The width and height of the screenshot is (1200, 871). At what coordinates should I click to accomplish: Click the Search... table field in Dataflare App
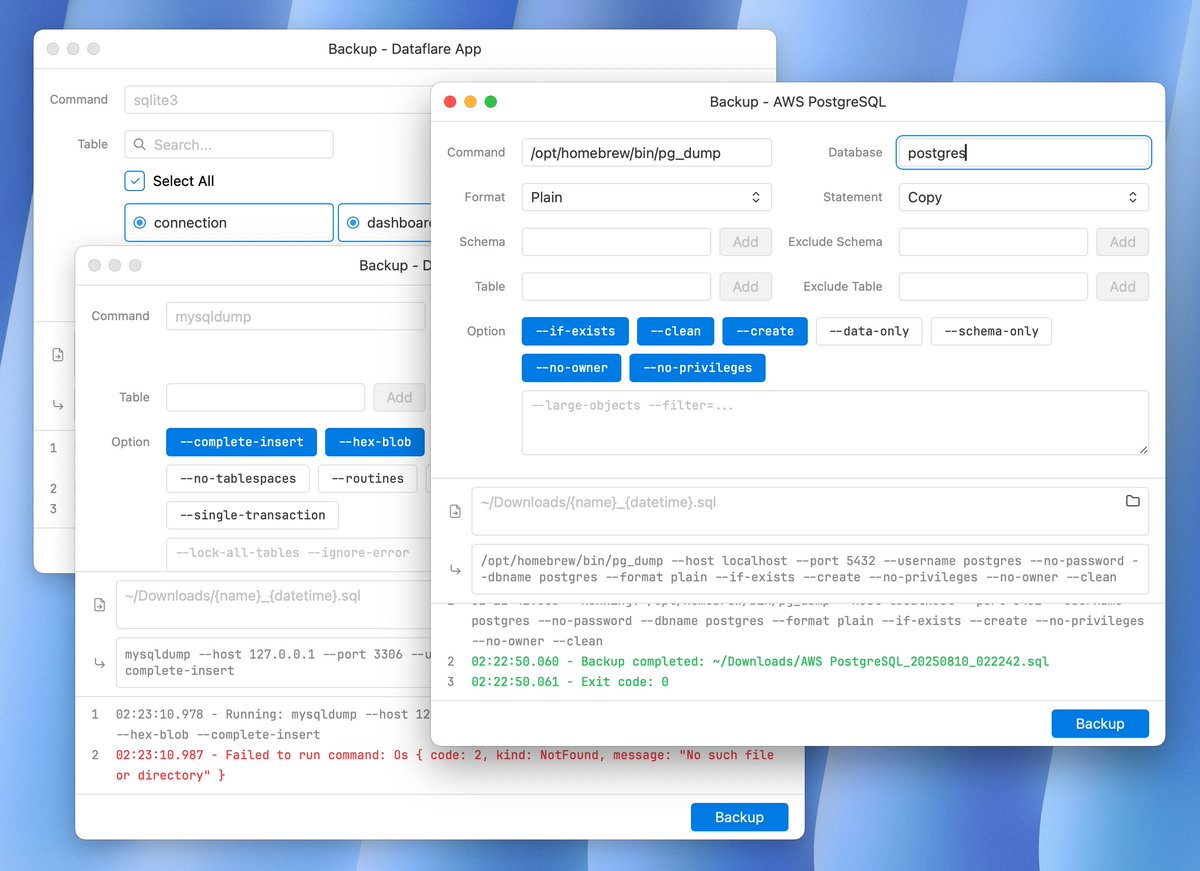point(229,145)
